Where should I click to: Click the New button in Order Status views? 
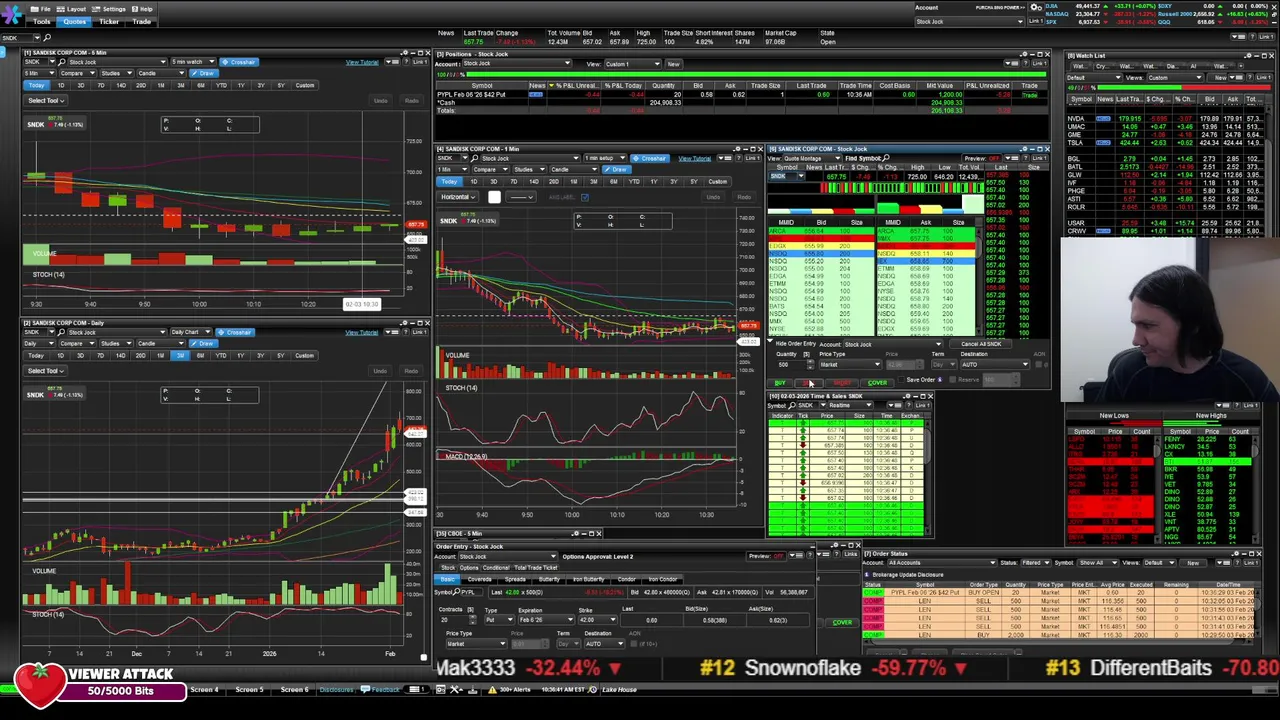pyautogui.click(x=1192, y=563)
